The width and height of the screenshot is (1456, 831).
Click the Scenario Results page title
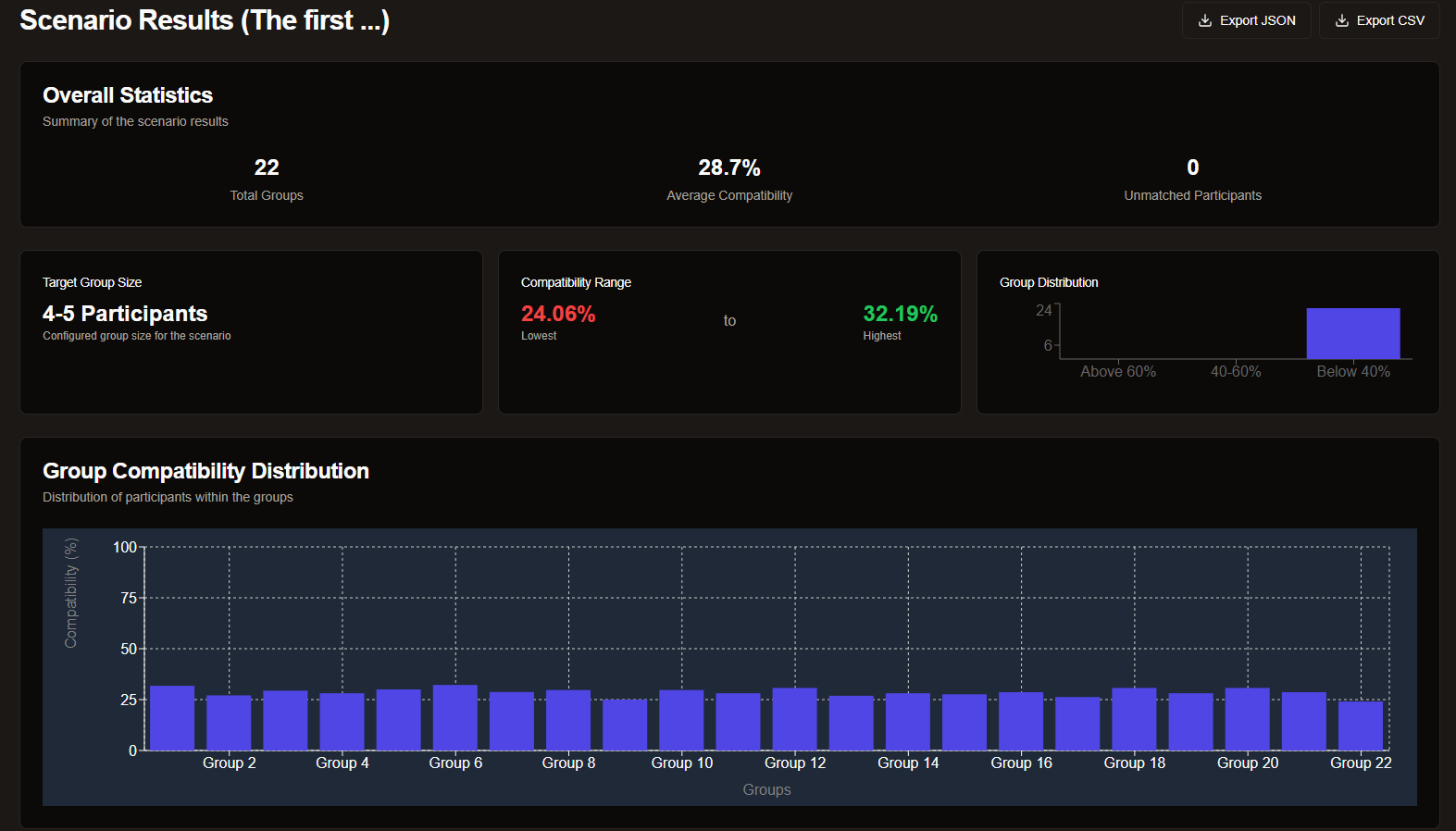tap(205, 20)
